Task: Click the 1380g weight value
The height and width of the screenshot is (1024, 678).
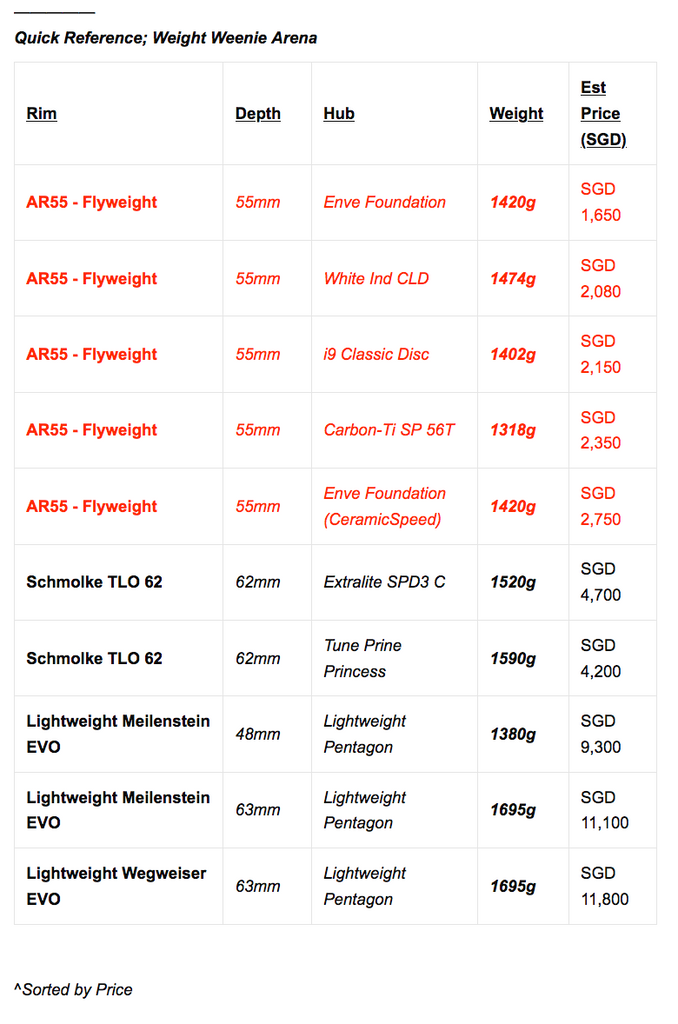Action: [513, 735]
